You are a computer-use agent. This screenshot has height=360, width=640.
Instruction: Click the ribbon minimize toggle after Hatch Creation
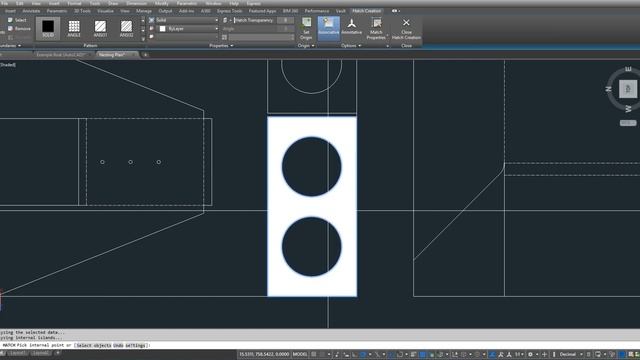pyautogui.click(x=394, y=11)
